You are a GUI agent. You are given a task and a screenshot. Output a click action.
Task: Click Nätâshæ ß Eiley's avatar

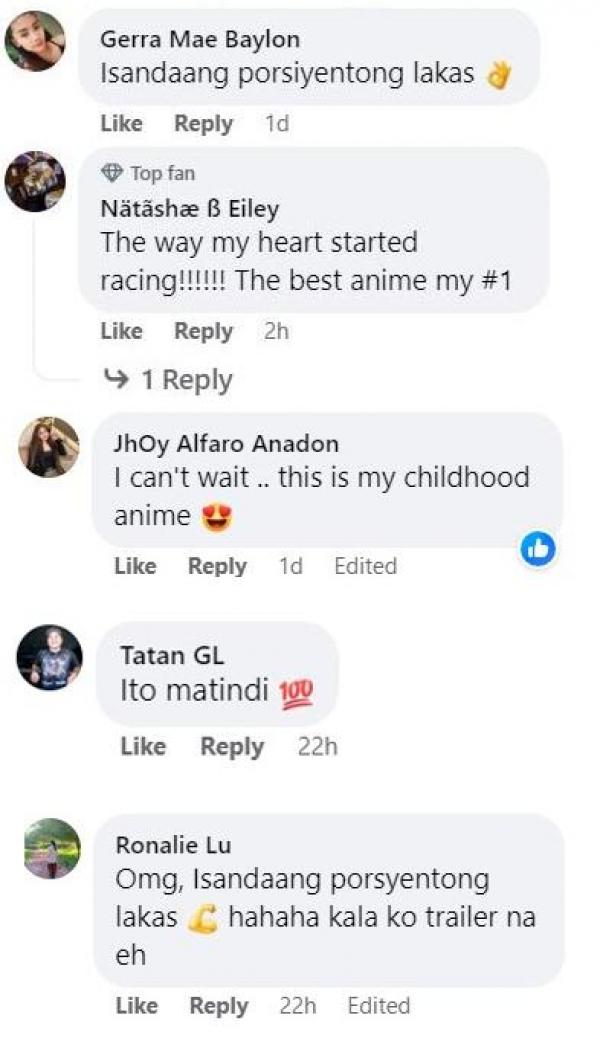click(x=35, y=182)
